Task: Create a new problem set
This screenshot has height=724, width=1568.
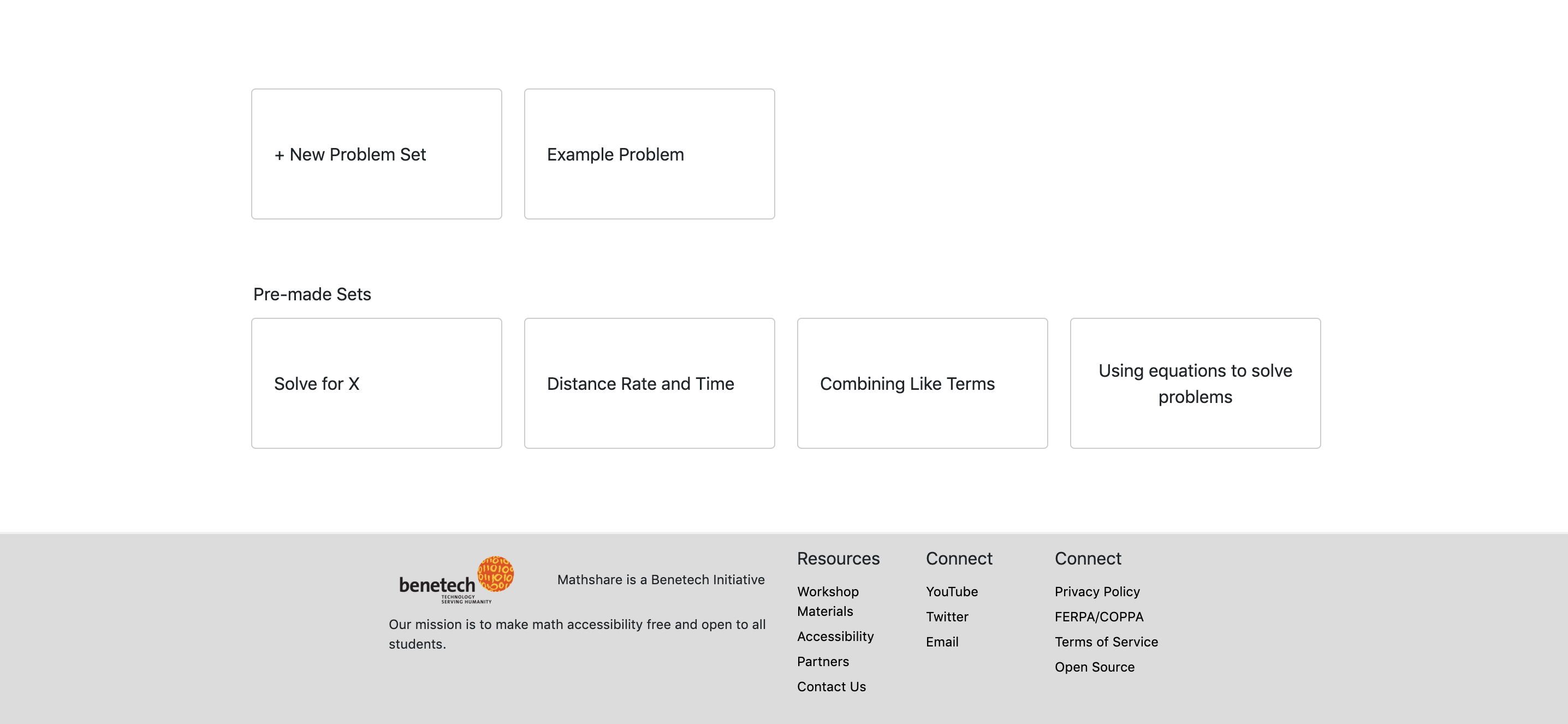Action: [376, 154]
